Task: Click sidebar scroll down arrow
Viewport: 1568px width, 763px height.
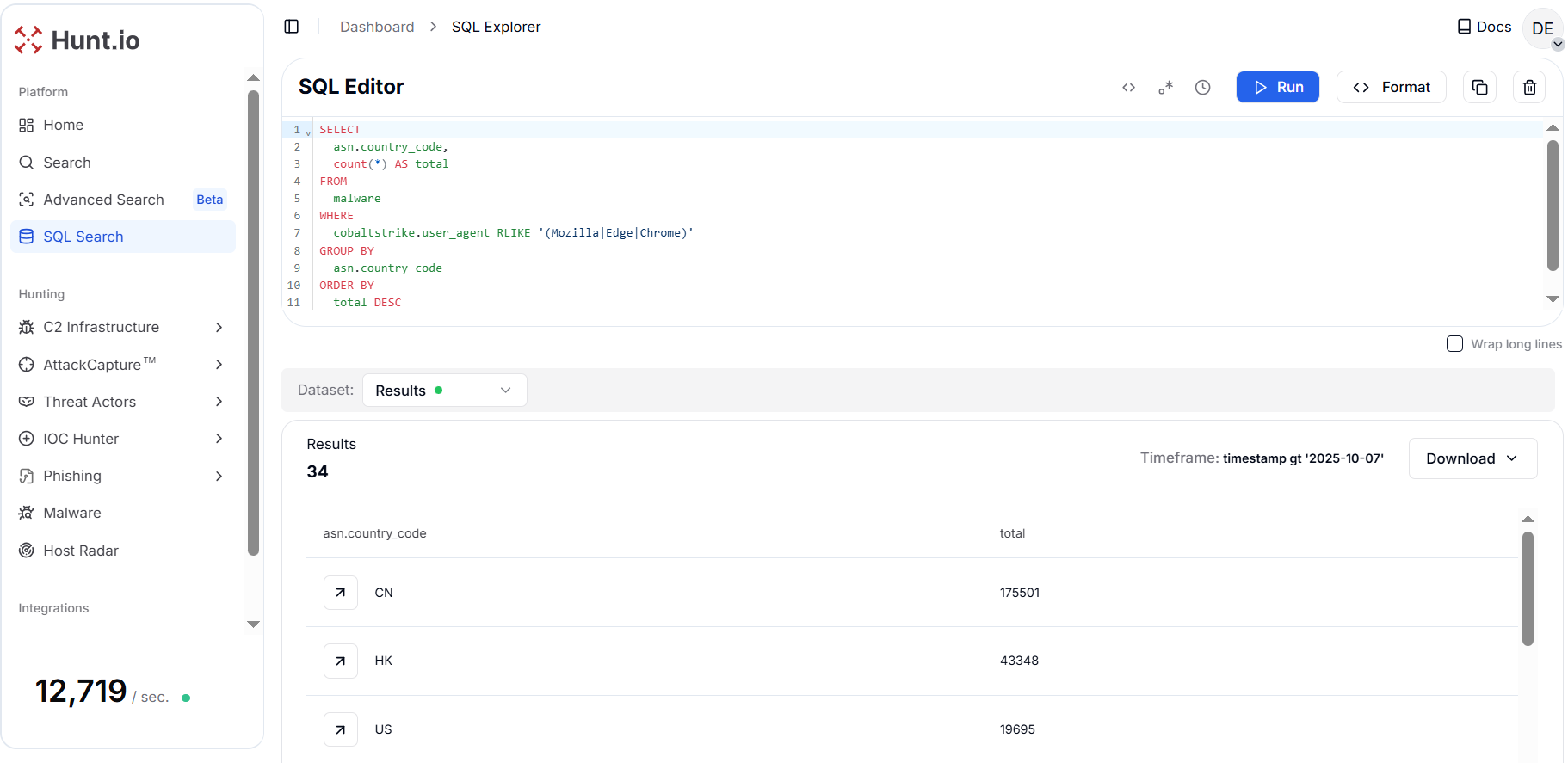Action: 253,625
